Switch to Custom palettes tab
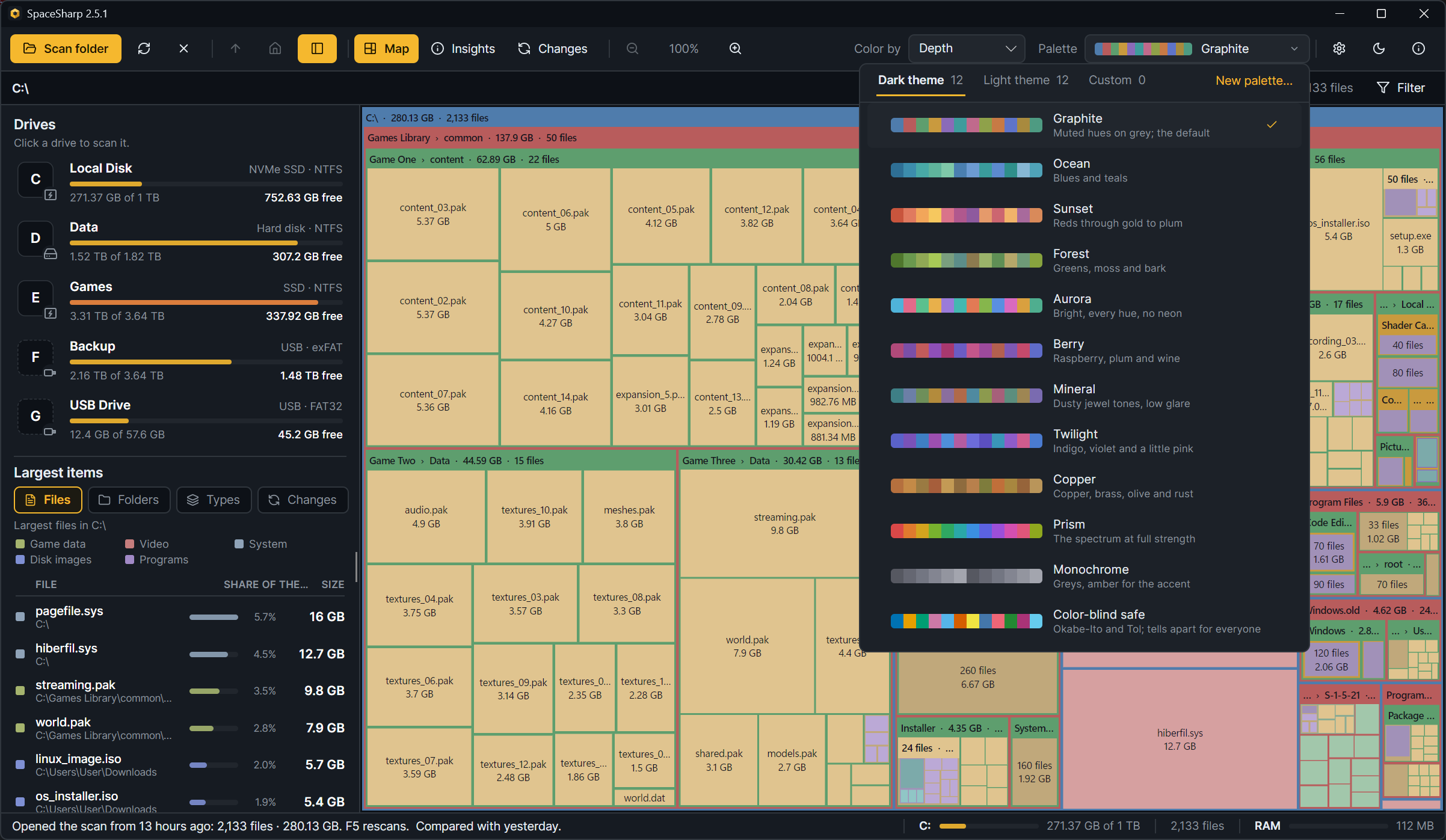The height and width of the screenshot is (840, 1446). pos(1116,80)
